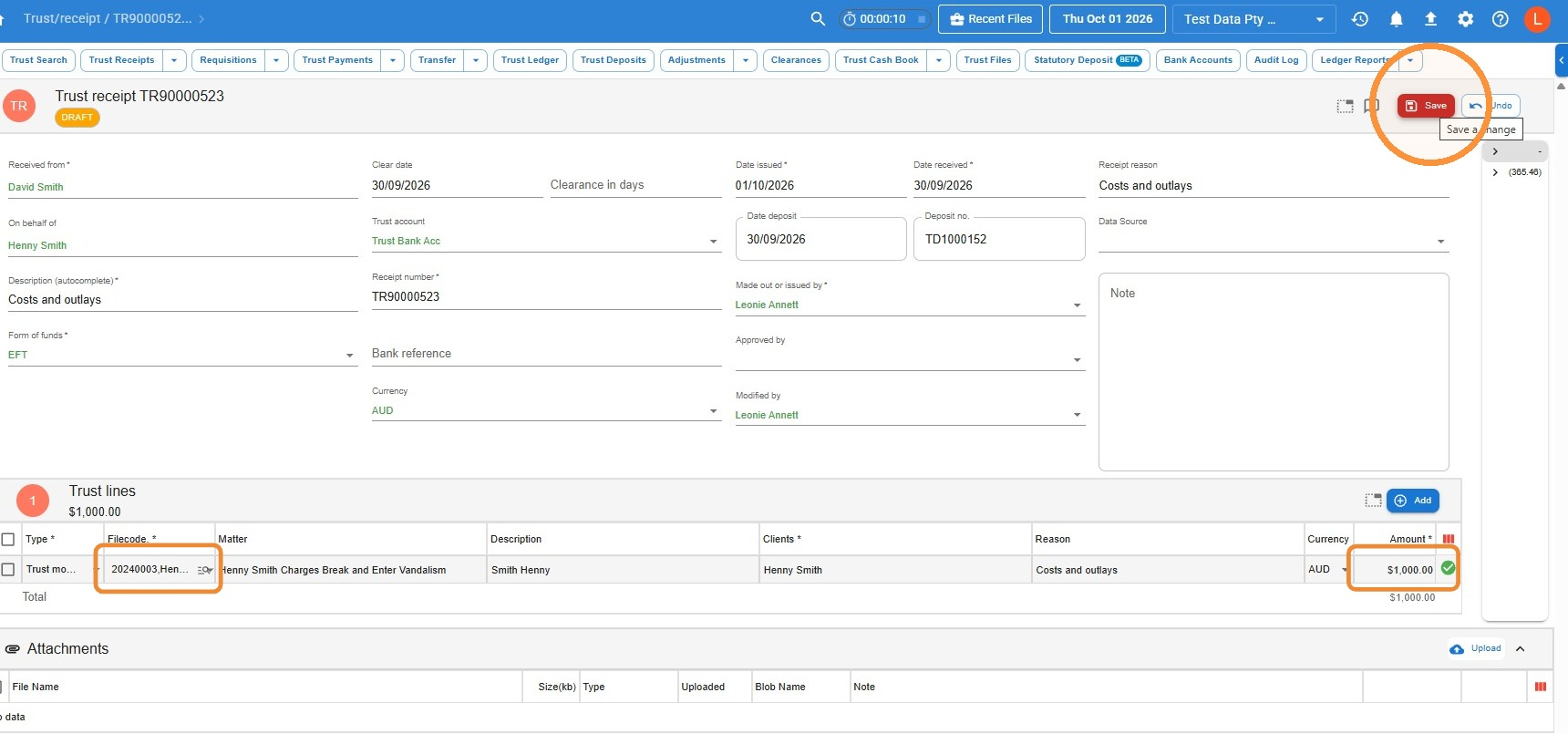Click the dashed layout icon in the receipt header
Viewport: 1568px width, 734px height.
pyautogui.click(x=1345, y=106)
